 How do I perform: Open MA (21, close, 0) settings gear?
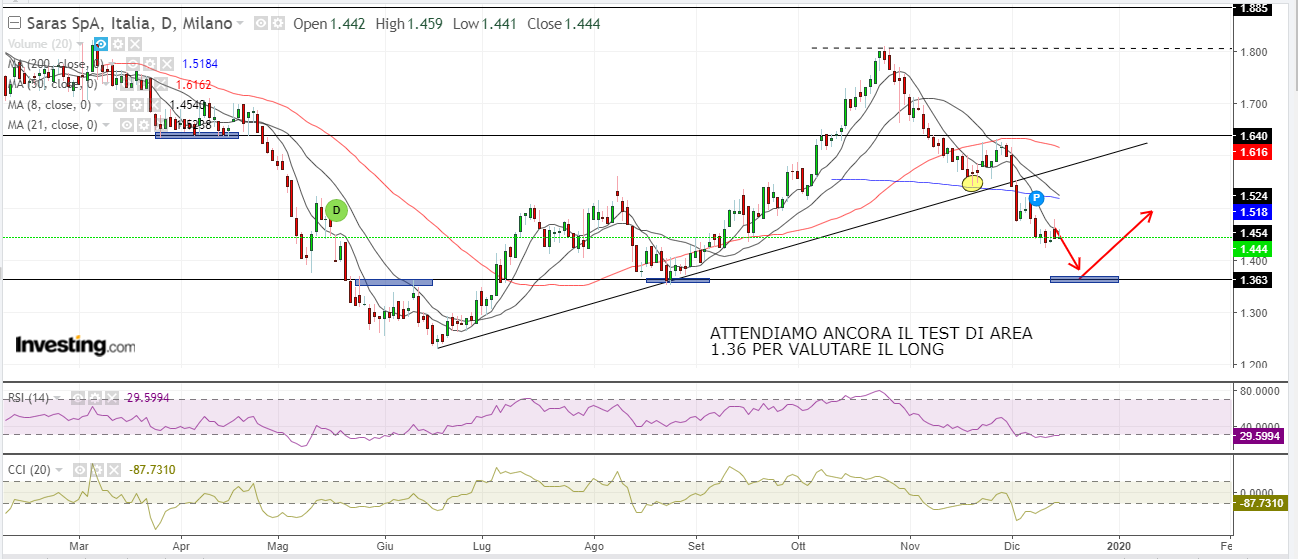[144, 125]
